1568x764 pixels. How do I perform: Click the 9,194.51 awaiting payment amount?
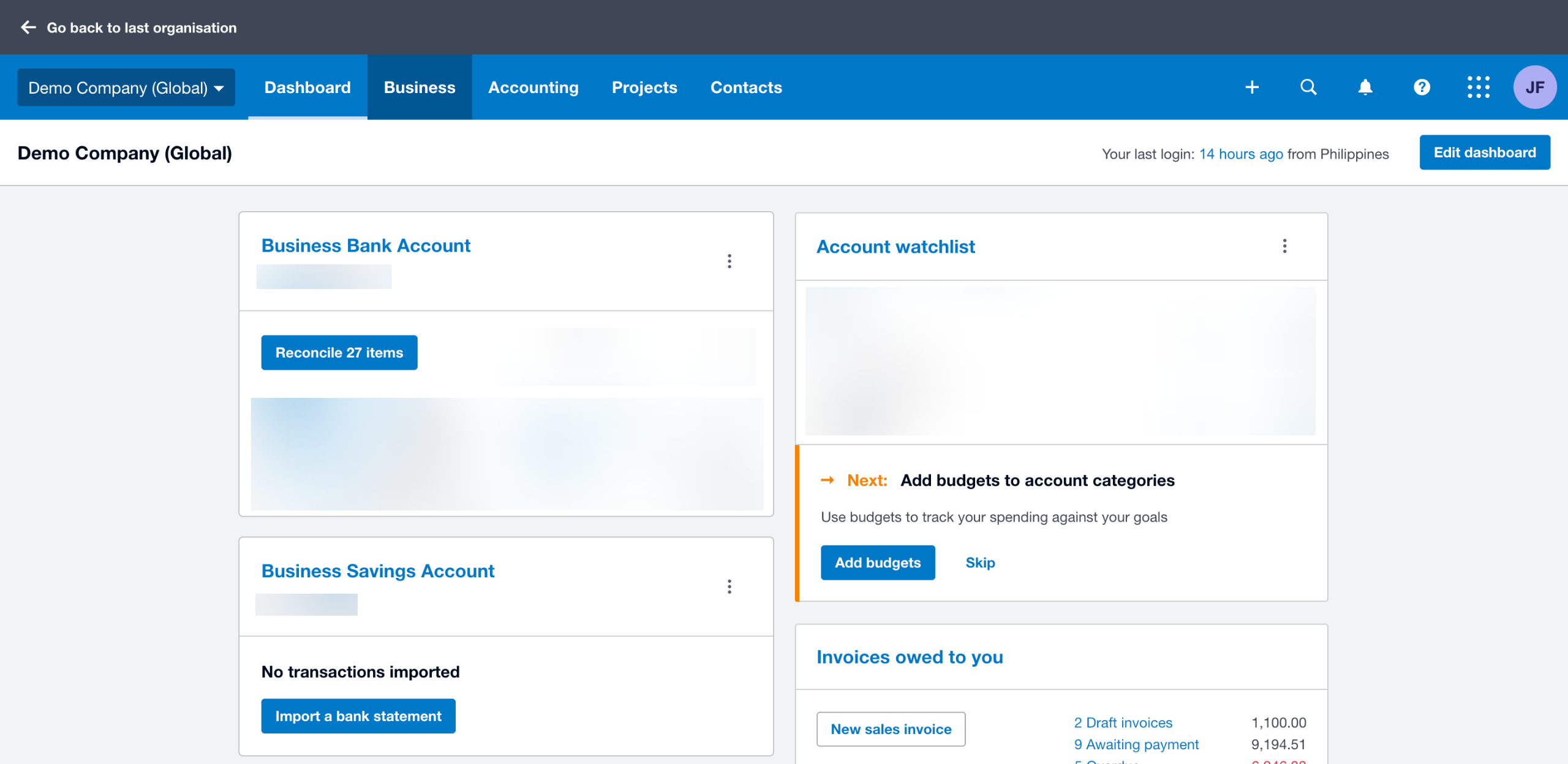pyautogui.click(x=1278, y=745)
